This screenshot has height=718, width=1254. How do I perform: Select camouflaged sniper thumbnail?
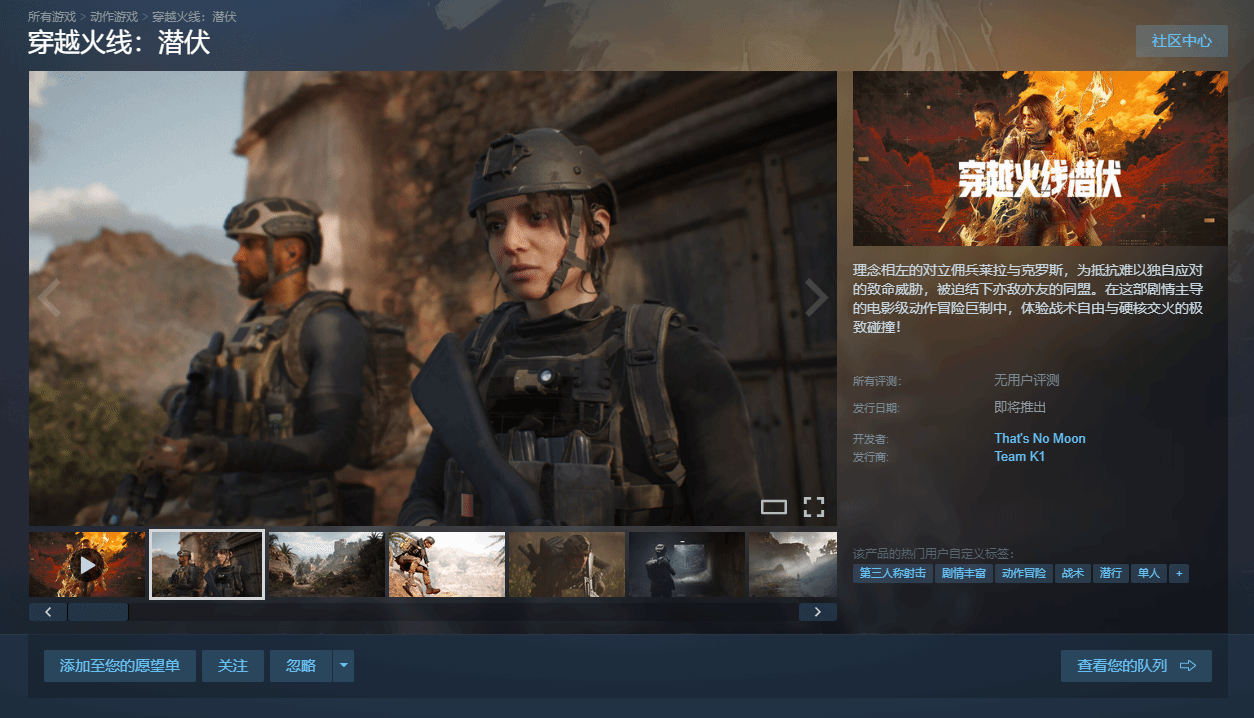[x=567, y=565]
